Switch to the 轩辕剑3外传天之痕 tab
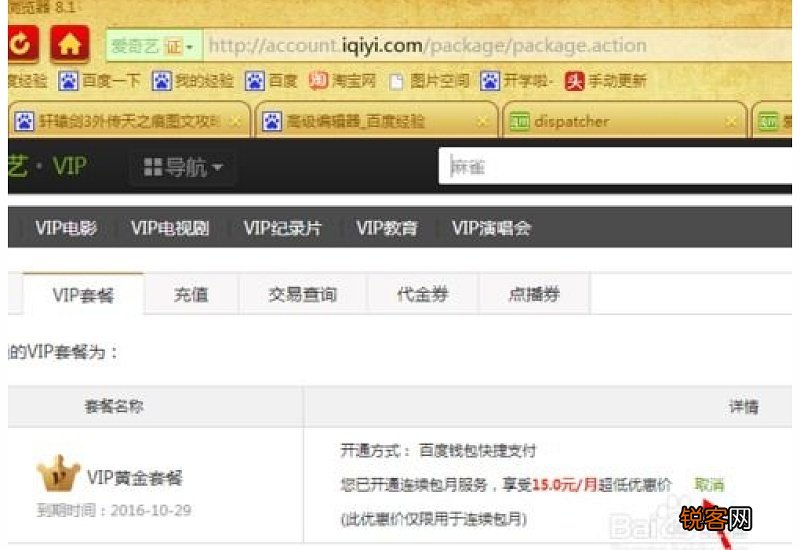This screenshot has height=550, width=800. tap(130, 121)
